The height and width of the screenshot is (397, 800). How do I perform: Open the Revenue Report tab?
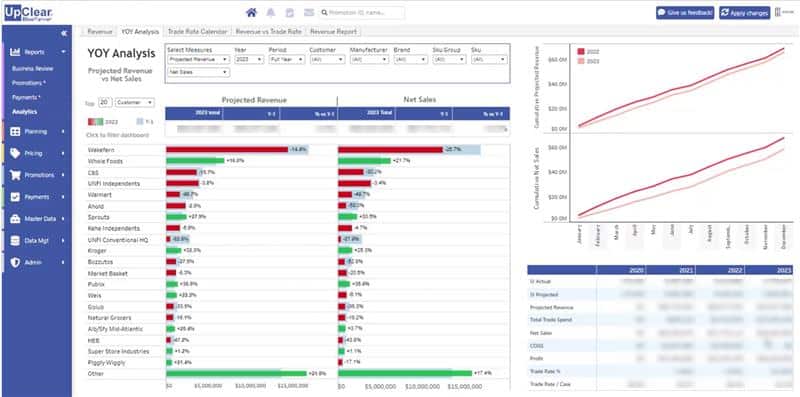click(x=333, y=32)
